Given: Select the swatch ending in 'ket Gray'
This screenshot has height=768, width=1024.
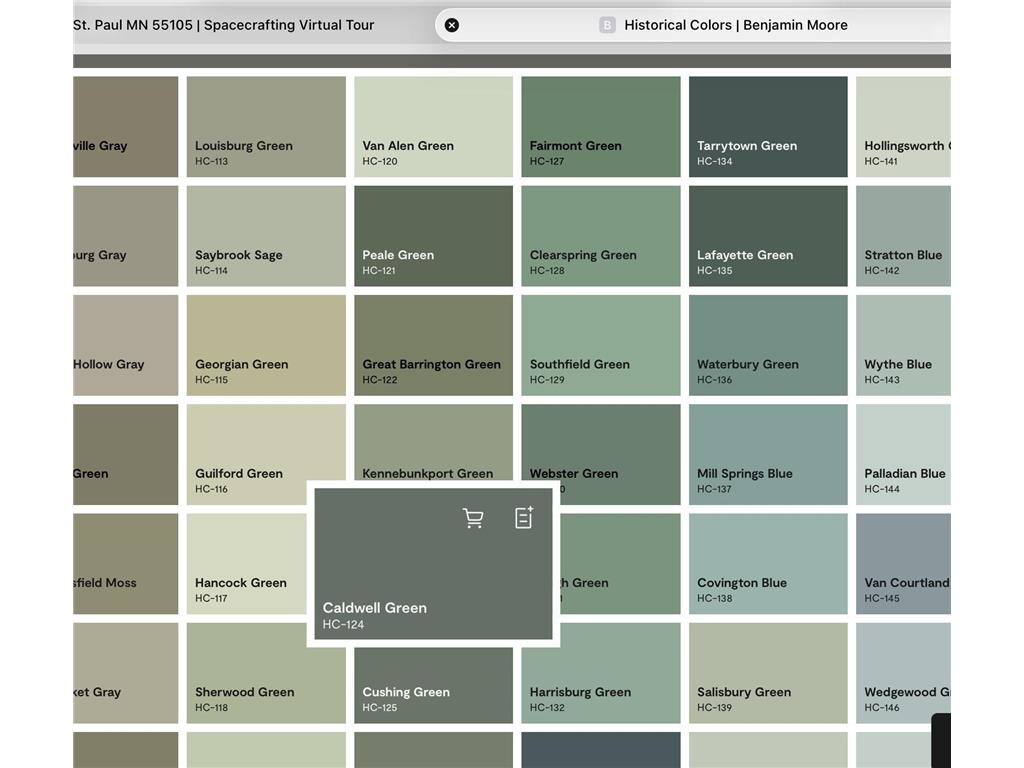Looking at the screenshot, I should pyautogui.click(x=125, y=673).
